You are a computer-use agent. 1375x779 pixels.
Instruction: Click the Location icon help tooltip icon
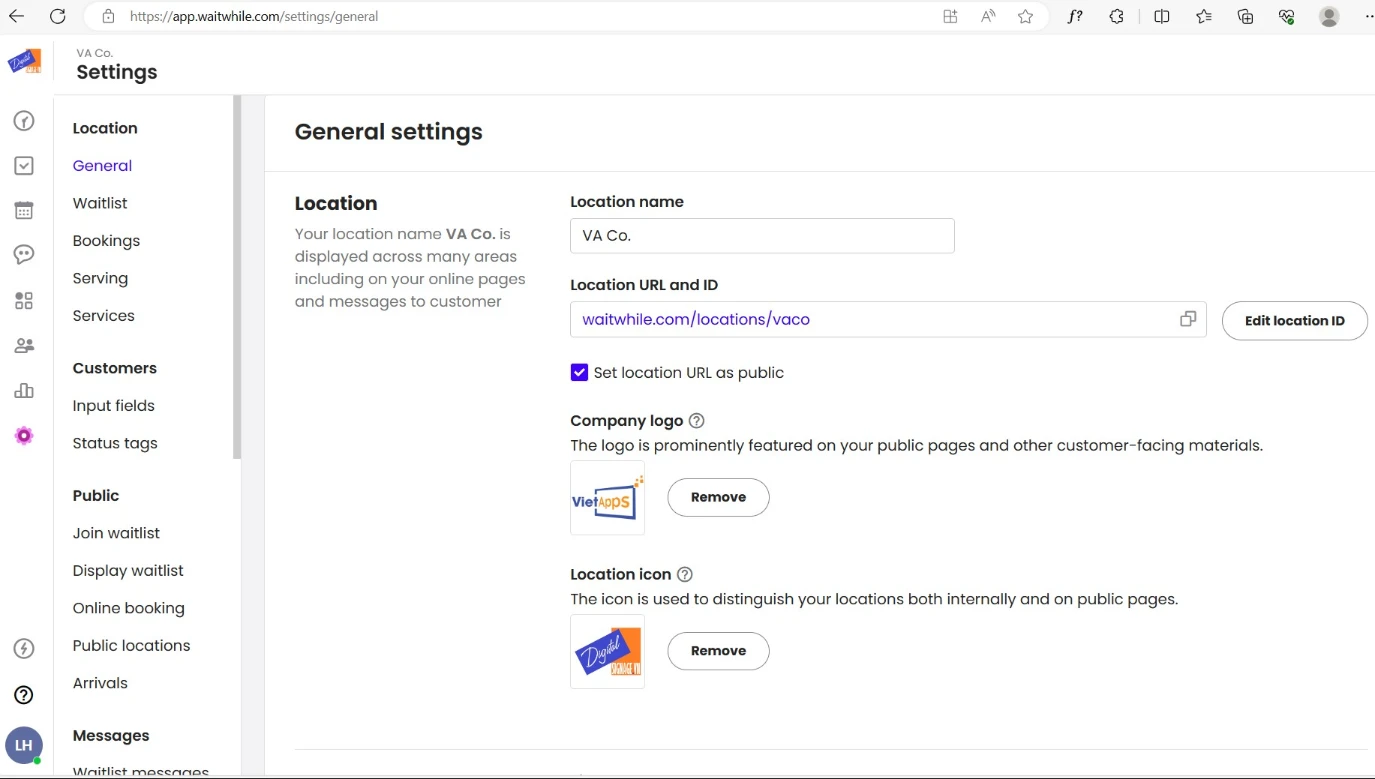point(685,574)
